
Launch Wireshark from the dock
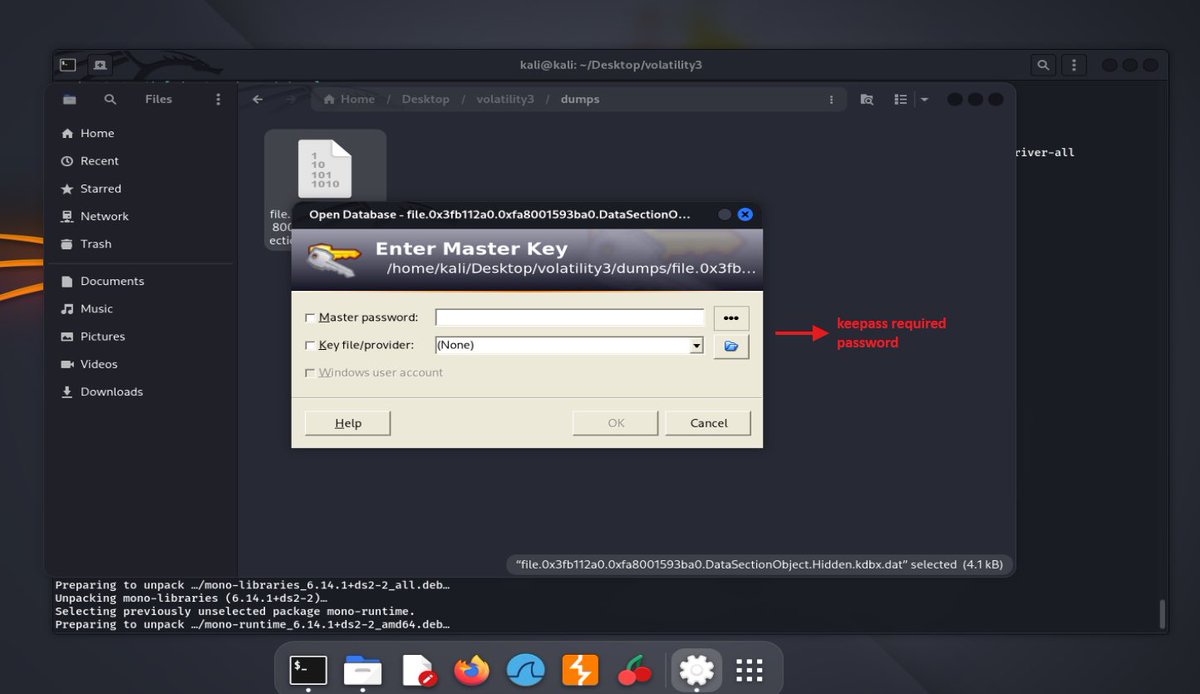(525, 669)
